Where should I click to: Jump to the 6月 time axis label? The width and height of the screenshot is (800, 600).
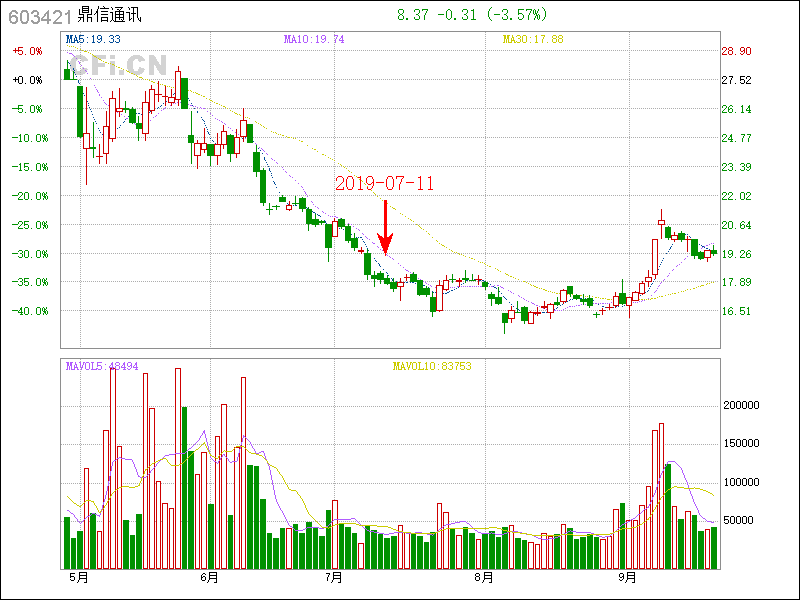point(209,578)
